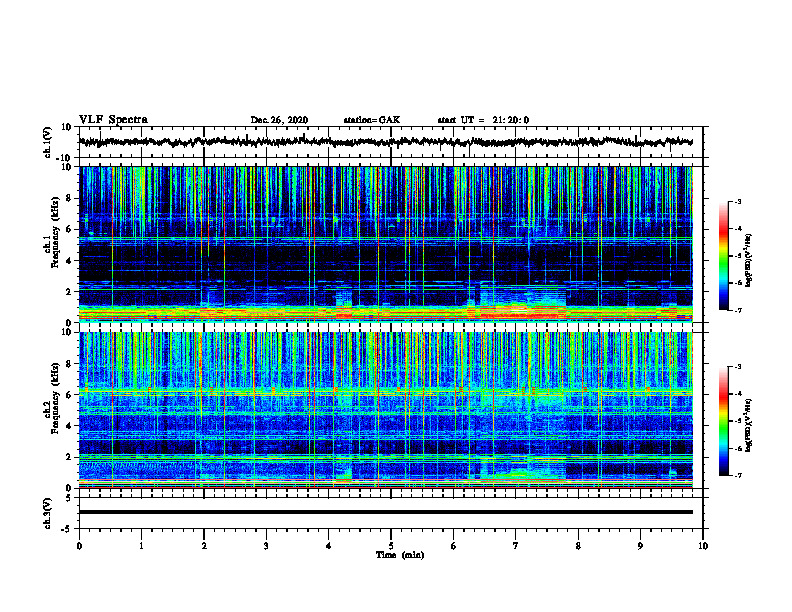Click time axis tick label "6"
792x612 pixels.
454,546
